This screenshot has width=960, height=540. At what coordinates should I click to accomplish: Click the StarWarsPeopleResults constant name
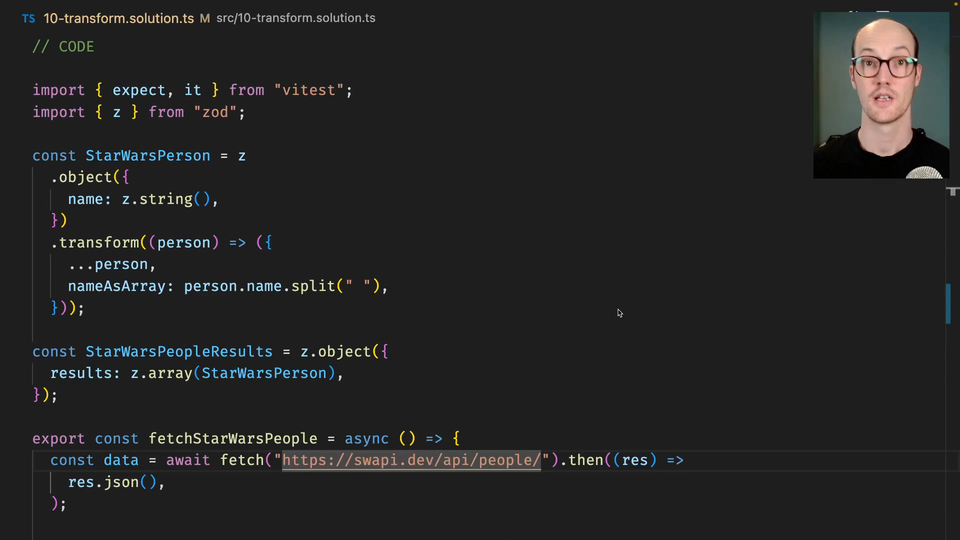point(178,351)
